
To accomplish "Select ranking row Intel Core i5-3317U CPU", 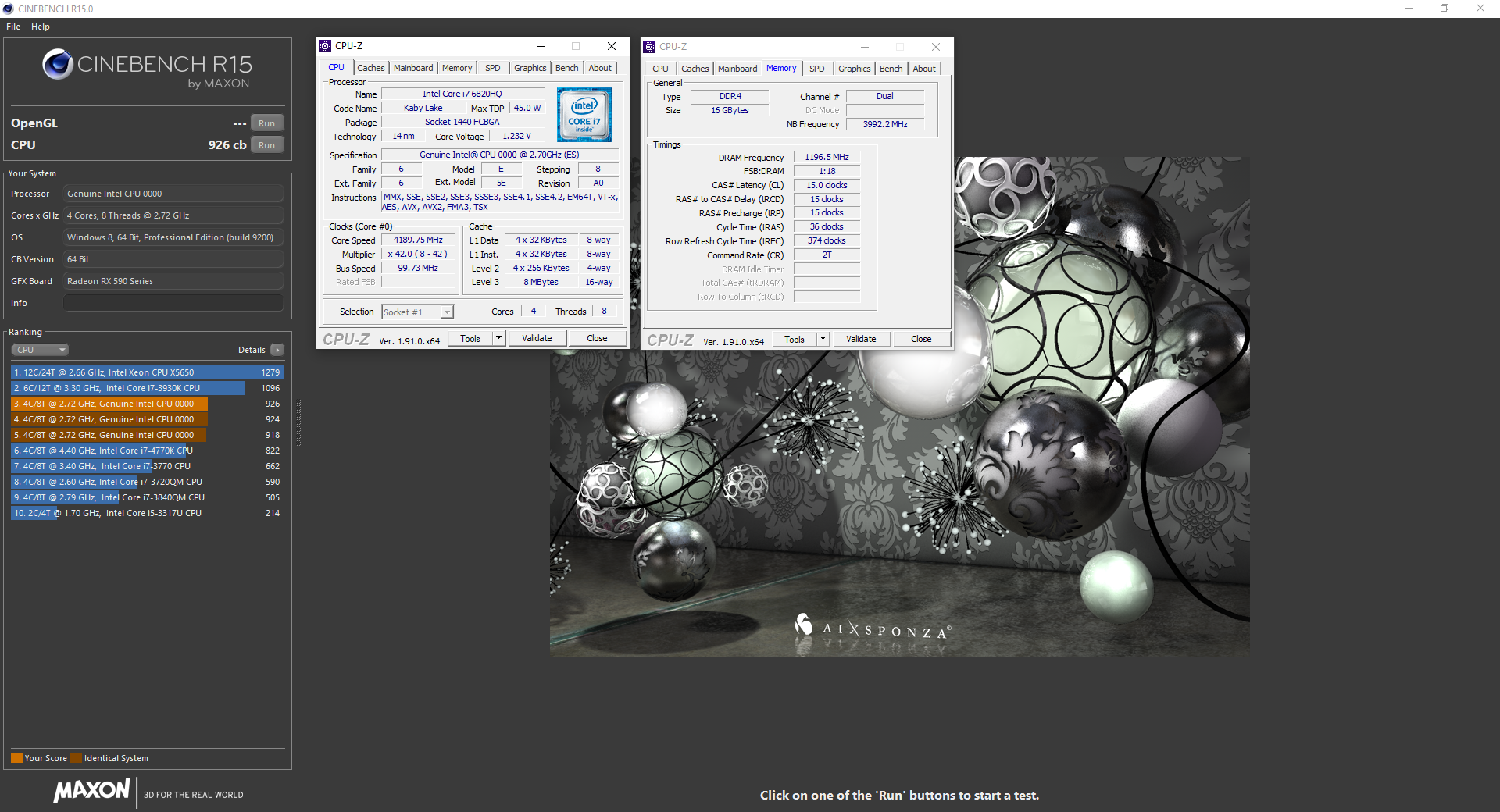I will [x=147, y=513].
